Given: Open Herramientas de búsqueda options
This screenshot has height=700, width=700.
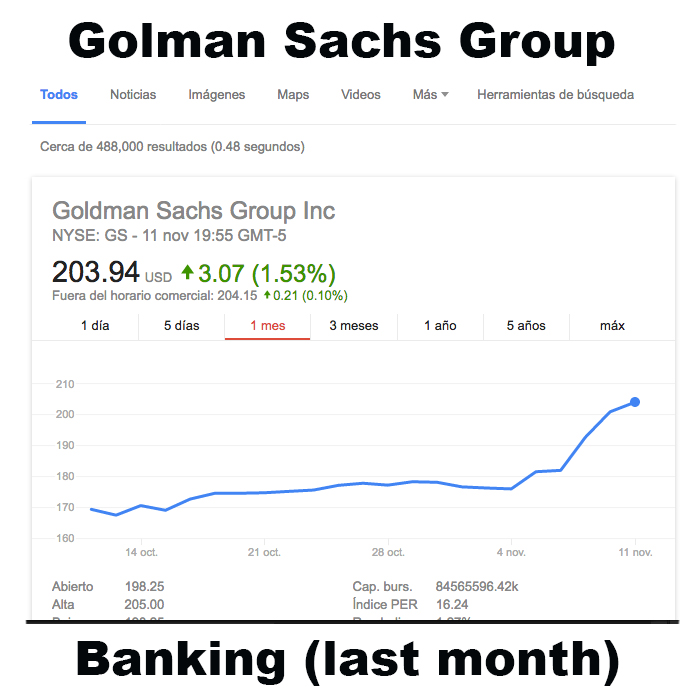Looking at the screenshot, I should (x=555, y=95).
